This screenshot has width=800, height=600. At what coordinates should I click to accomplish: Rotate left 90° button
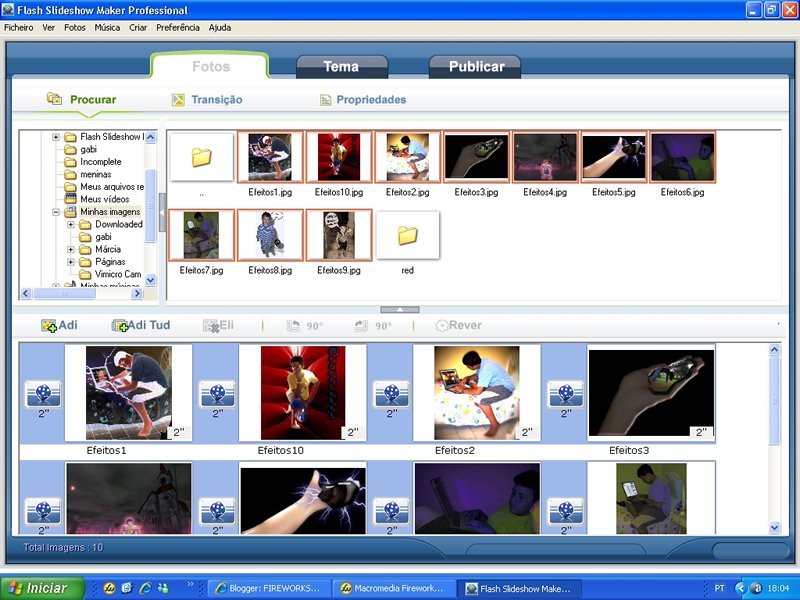[305, 326]
